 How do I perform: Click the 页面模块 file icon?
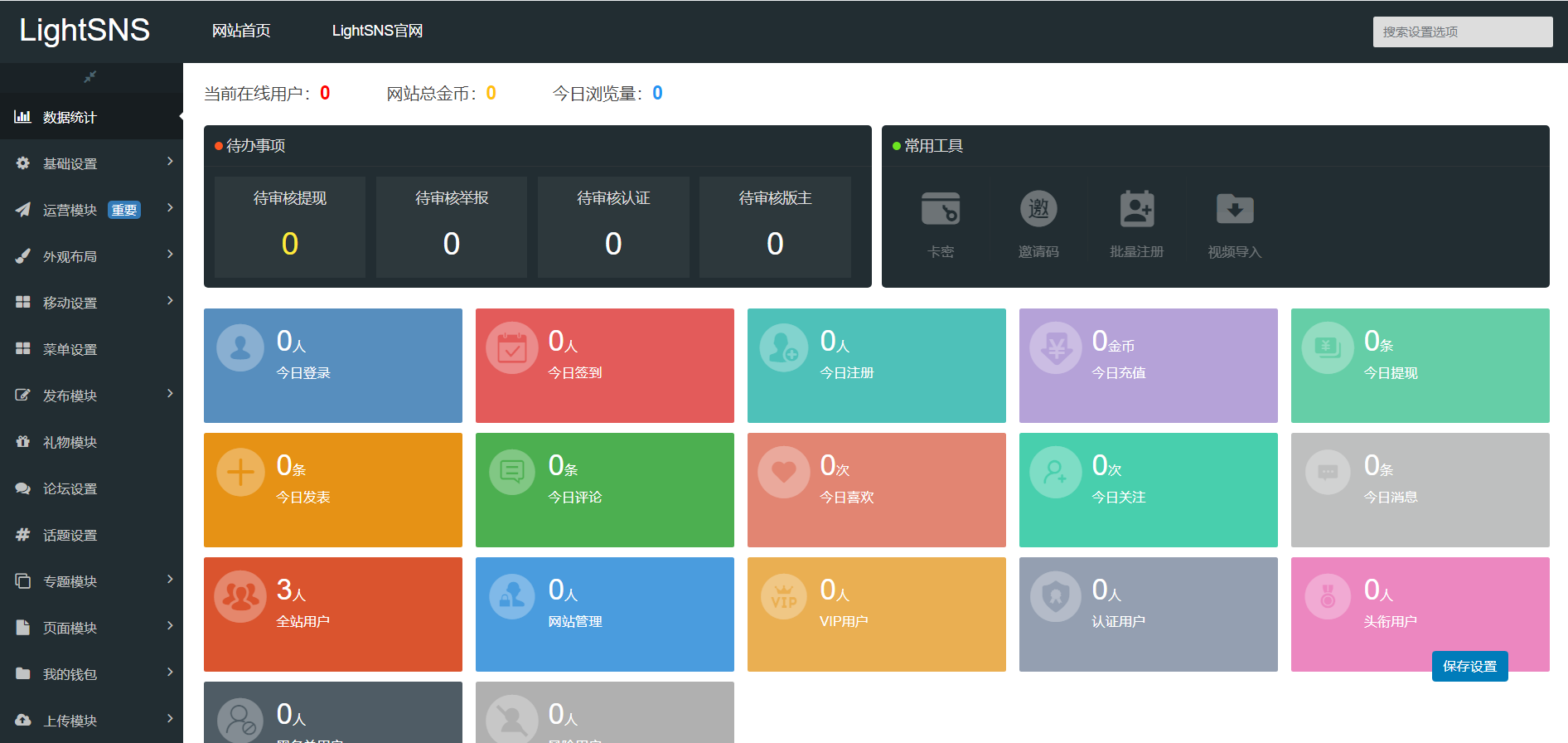(22, 628)
